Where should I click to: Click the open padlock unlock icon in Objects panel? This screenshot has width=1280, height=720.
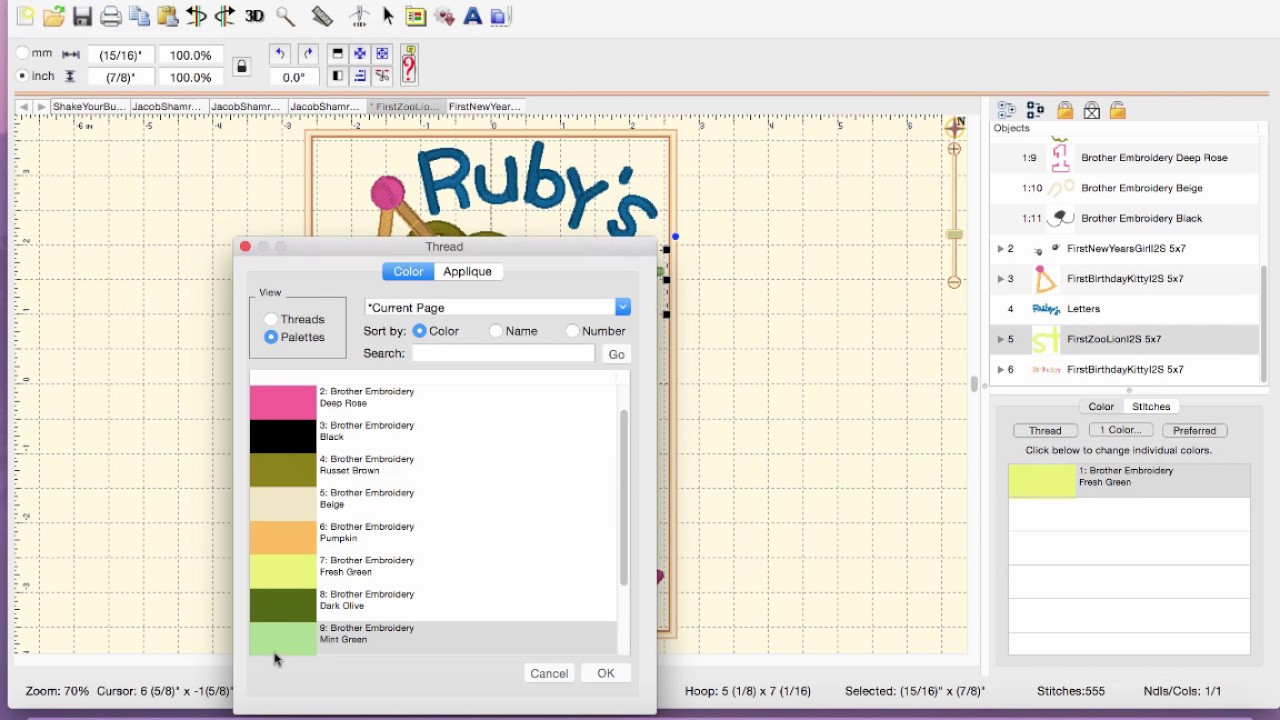pyautogui.click(x=1118, y=111)
